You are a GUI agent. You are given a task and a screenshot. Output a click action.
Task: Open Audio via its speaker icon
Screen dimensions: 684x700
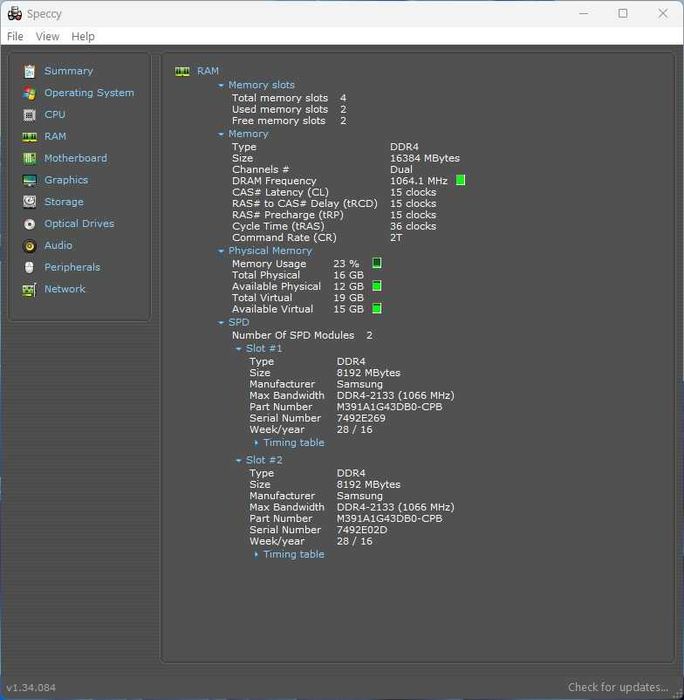29,246
